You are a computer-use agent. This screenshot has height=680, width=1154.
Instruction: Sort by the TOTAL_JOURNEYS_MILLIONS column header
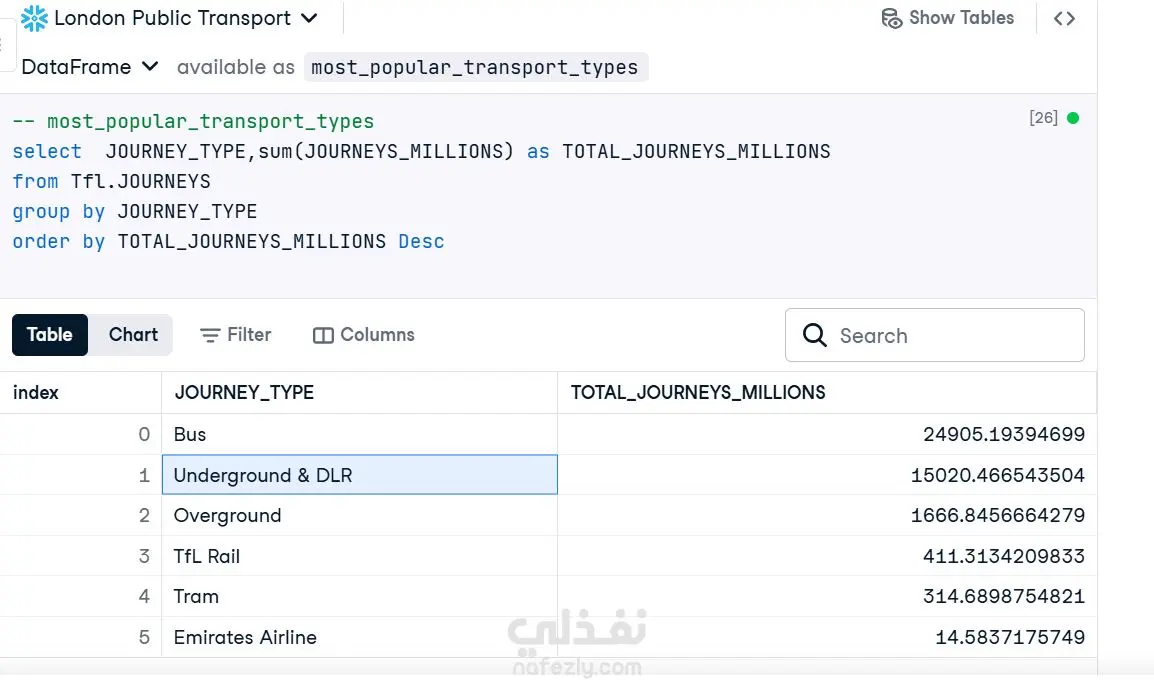click(698, 393)
